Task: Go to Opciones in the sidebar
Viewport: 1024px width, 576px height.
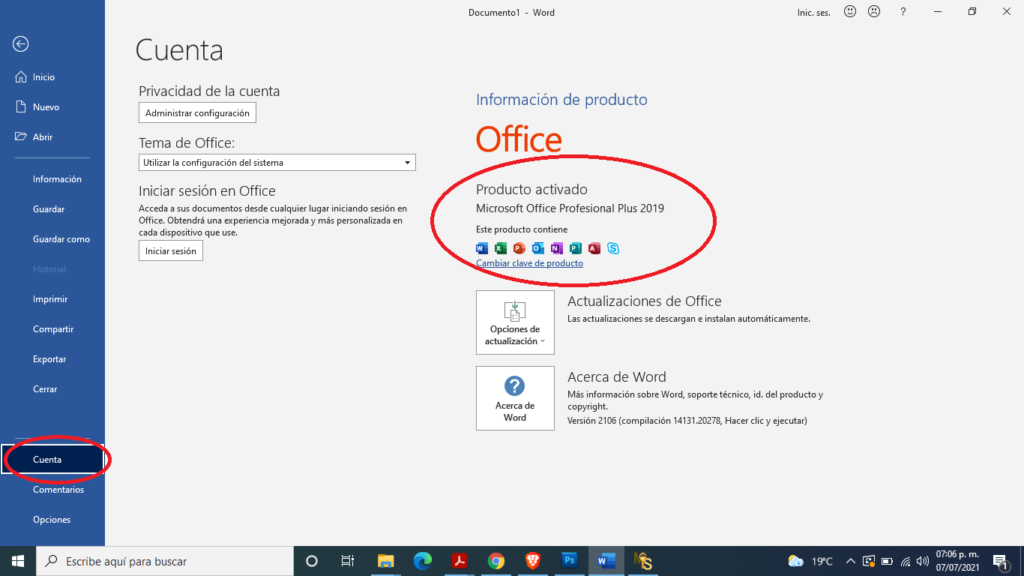Action: pyautogui.click(x=52, y=520)
